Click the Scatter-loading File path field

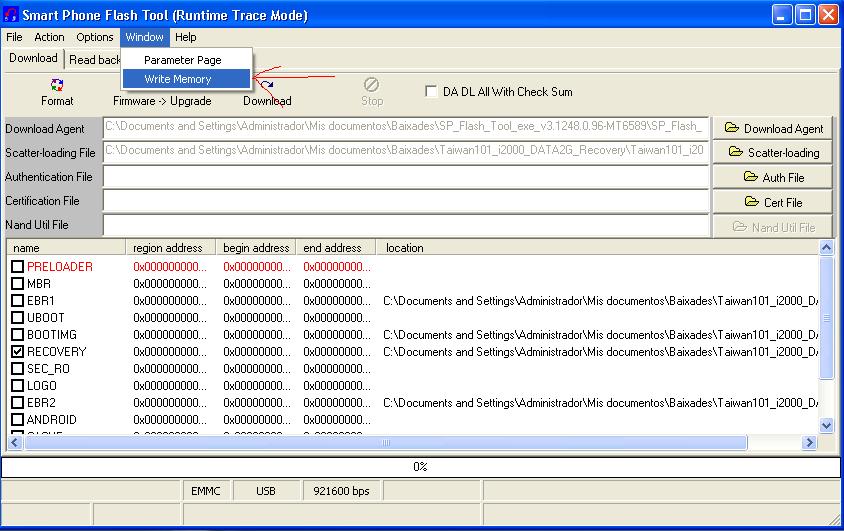(406, 152)
